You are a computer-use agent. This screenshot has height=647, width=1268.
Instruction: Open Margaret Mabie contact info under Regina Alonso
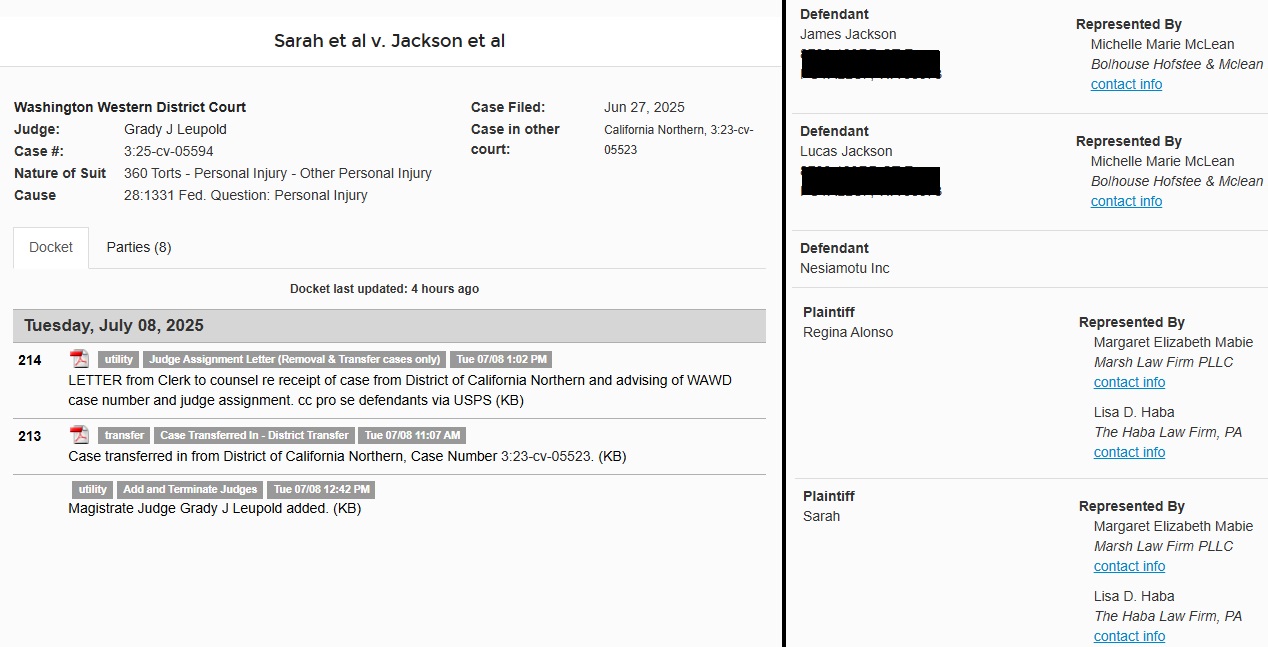[1129, 382]
